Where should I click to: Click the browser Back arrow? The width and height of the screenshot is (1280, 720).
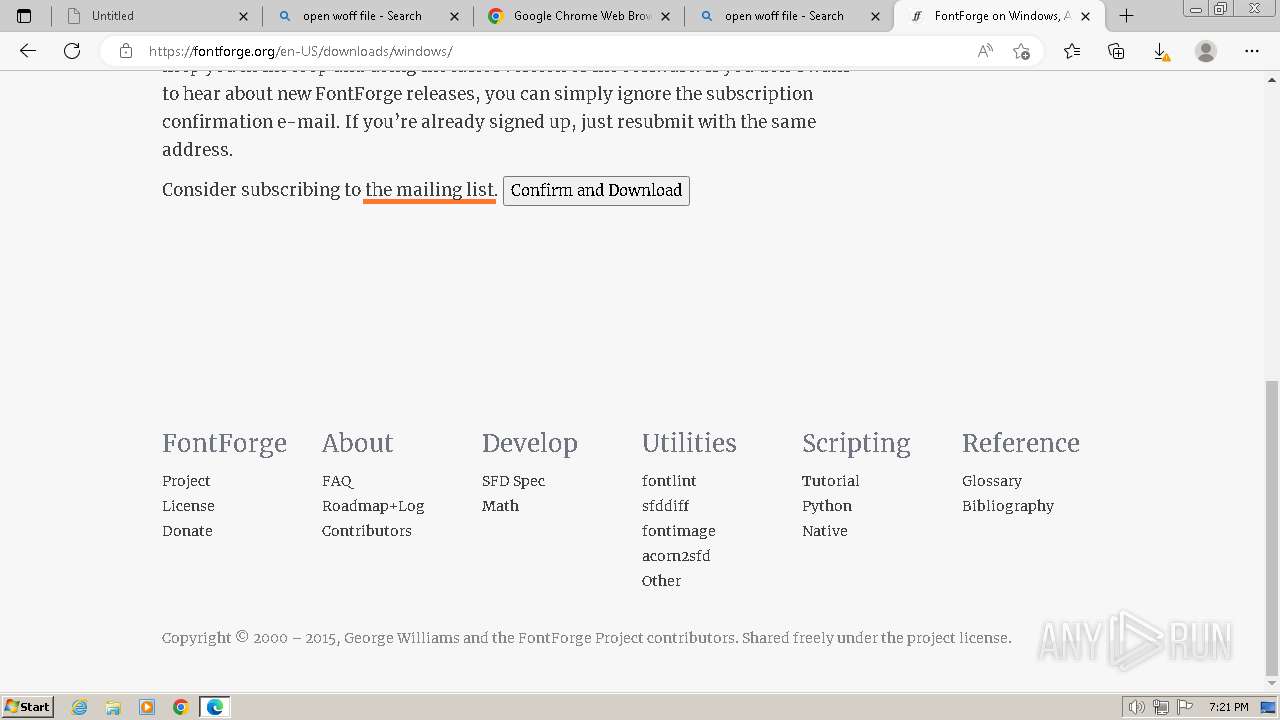pos(28,51)
